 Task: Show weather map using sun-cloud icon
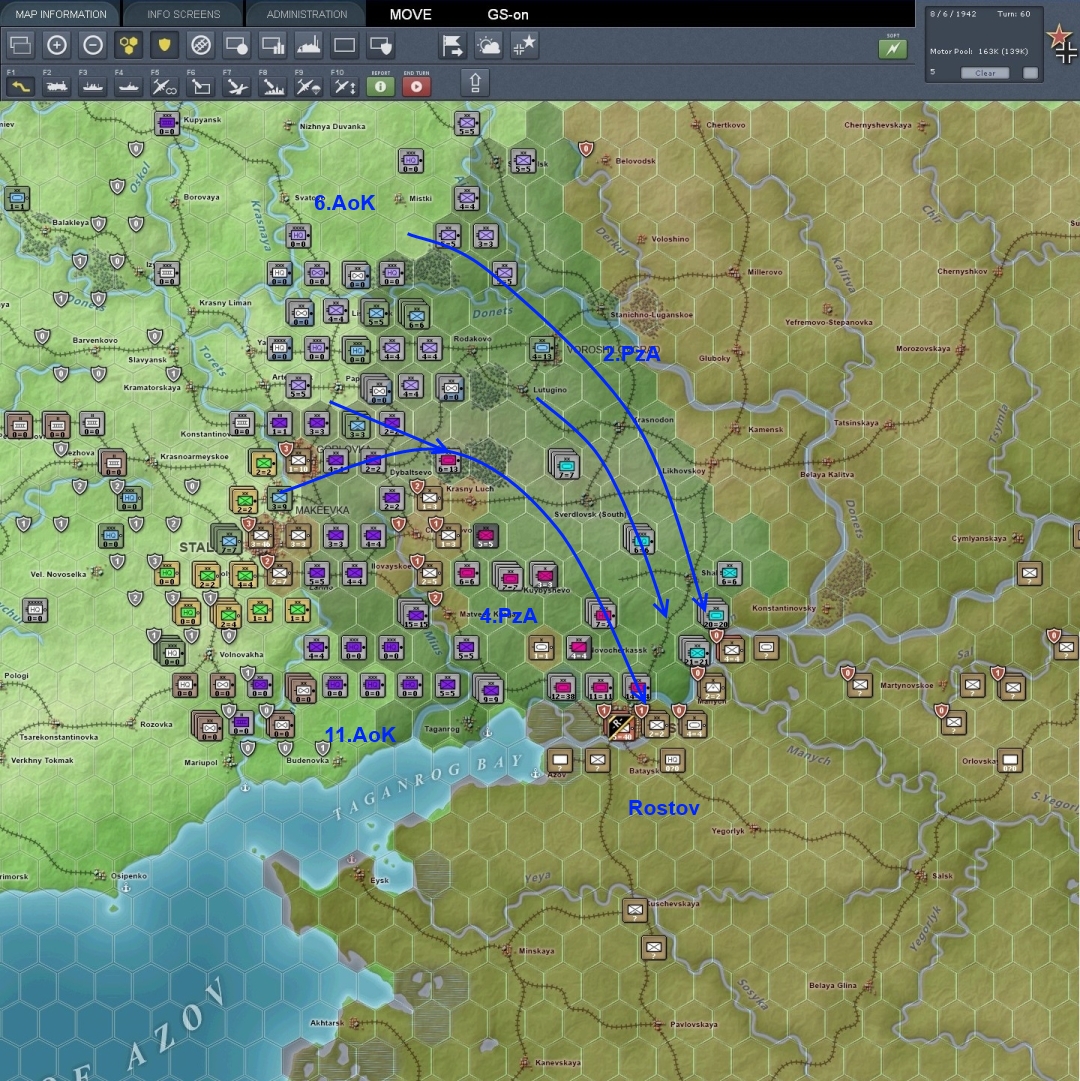point(489,45)
